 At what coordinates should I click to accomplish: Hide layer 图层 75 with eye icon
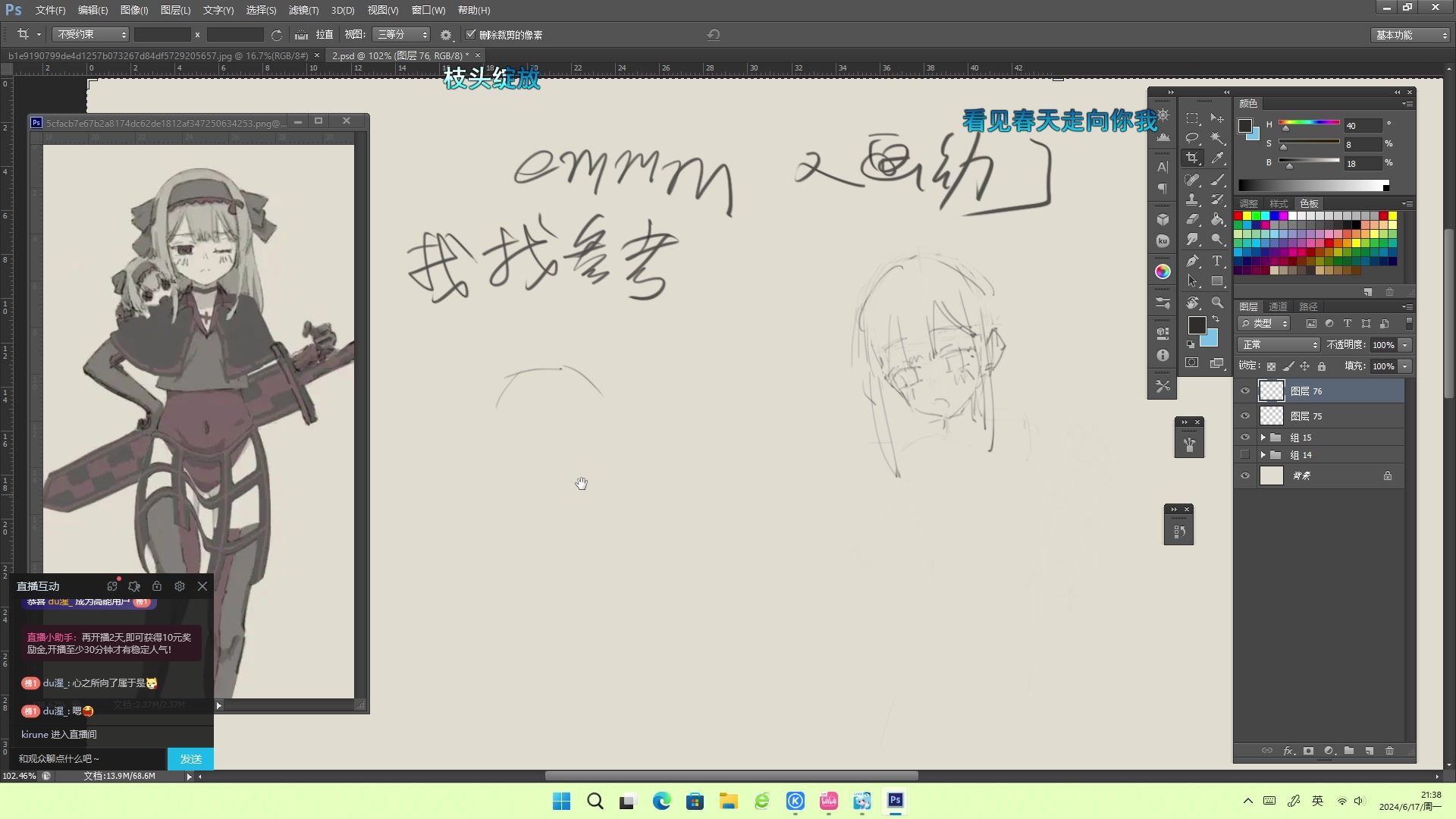1245,416
